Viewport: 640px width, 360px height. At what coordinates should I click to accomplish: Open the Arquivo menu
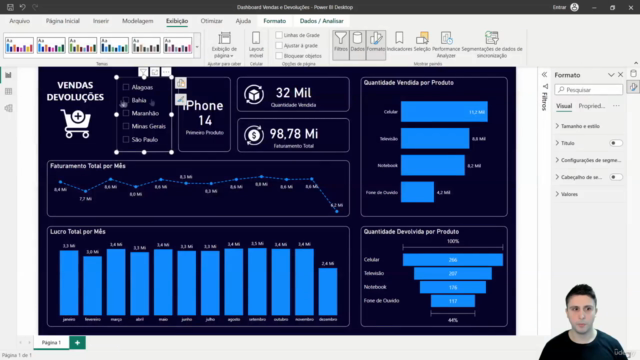(x=20, y=21)
